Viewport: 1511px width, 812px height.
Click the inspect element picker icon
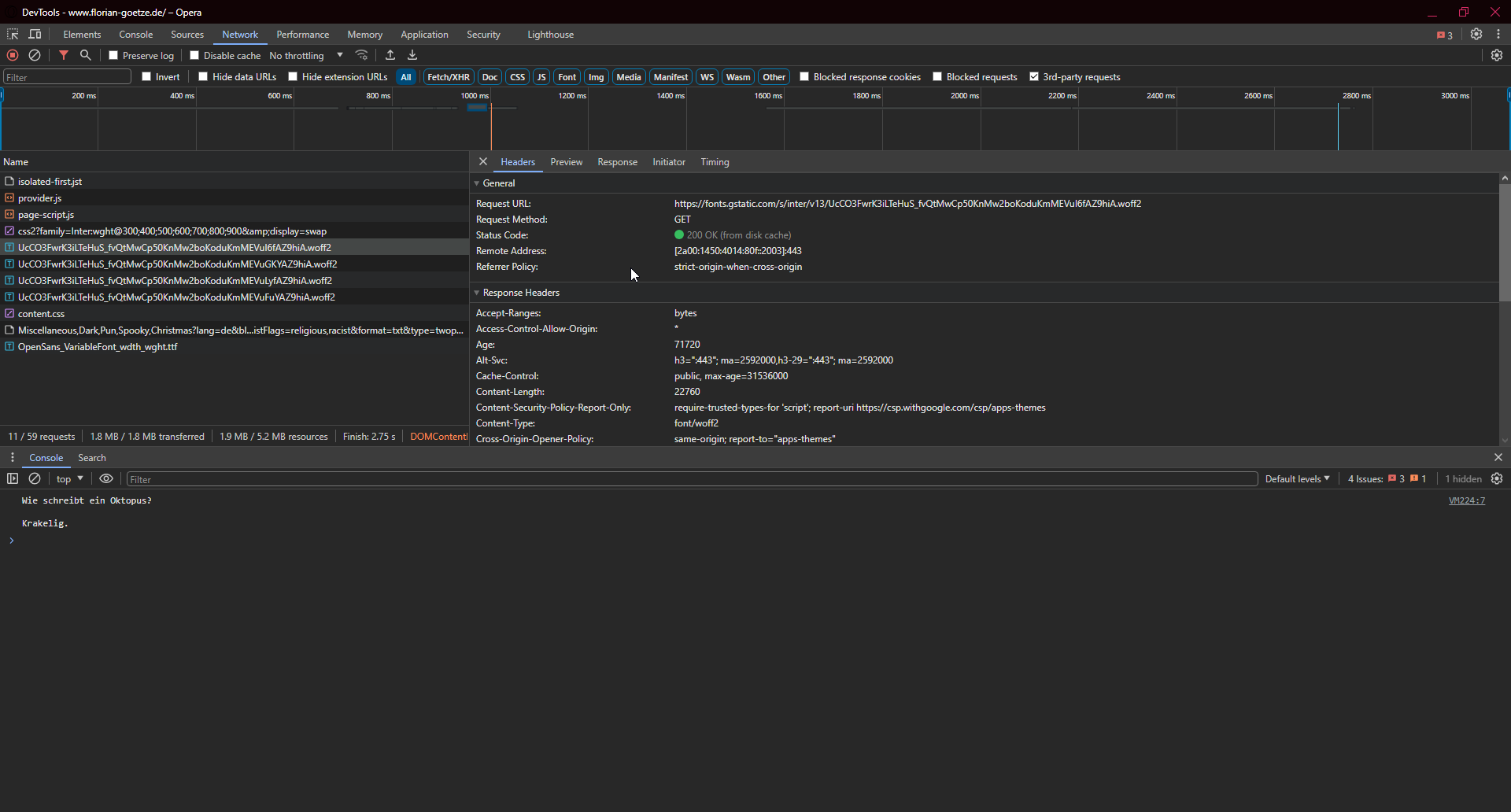(13, 35)
